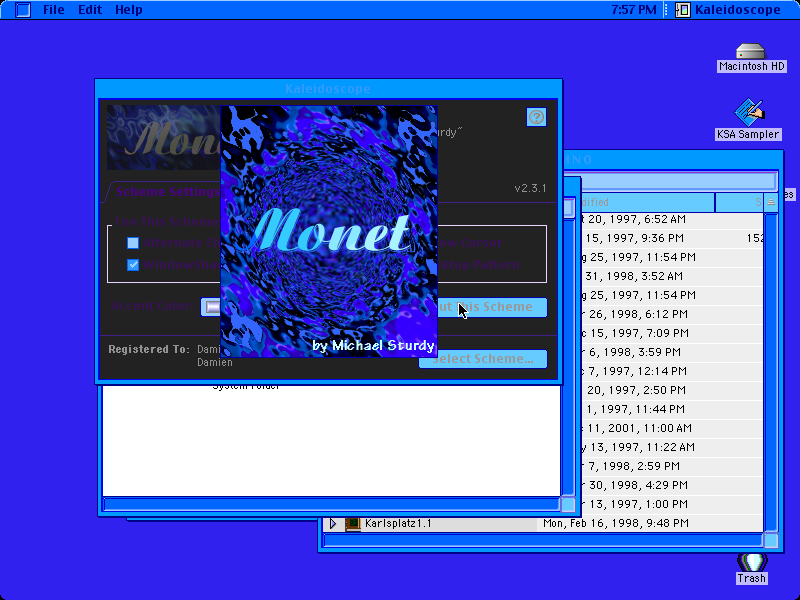The height and width of the screenshot is (600, 800).
Task: Click the 7:57 PM menu bar clock
Action: pos(634,10)
